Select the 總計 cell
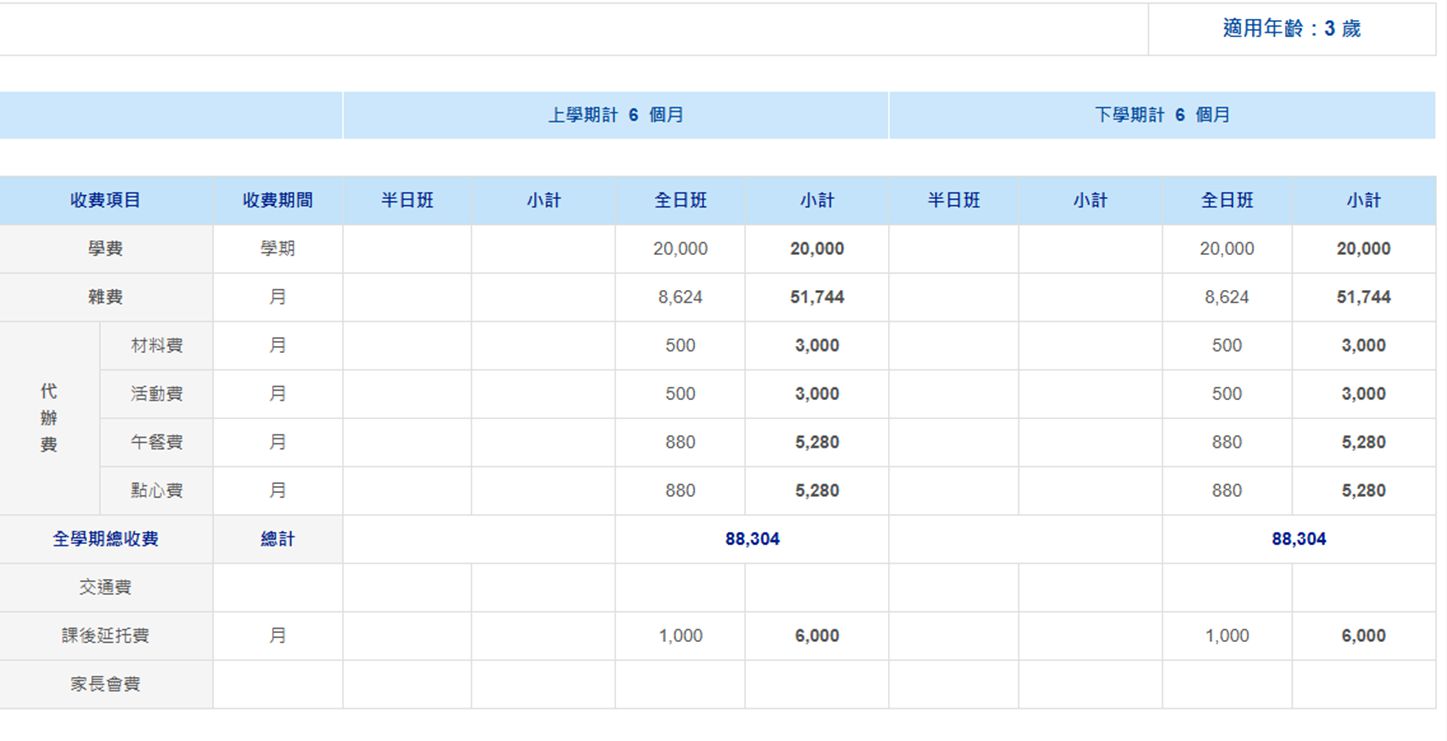 click(277, 539)
